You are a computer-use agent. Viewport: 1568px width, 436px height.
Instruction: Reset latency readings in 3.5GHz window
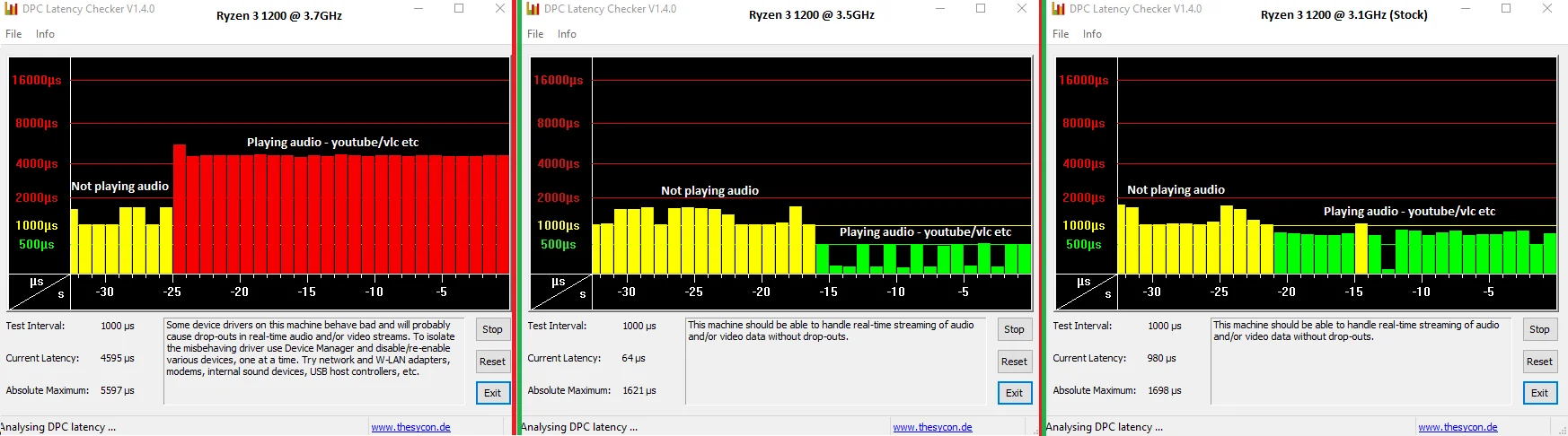pos(1014,362)
